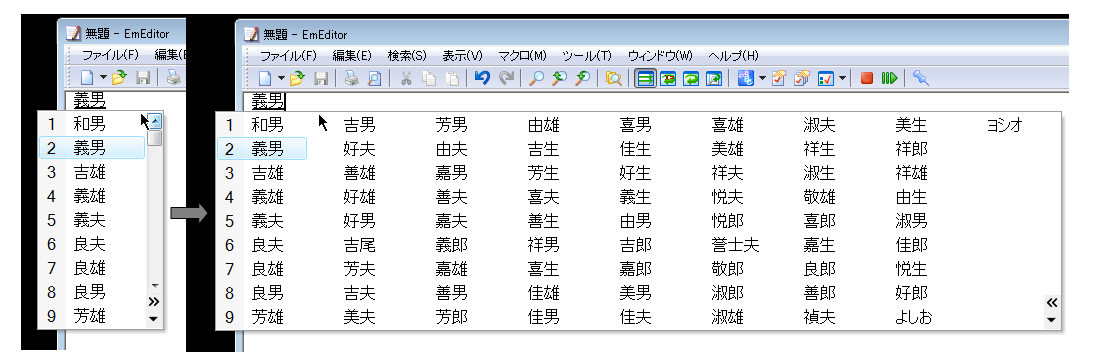Click red Start/Stop macro recording icon
Viewport: 1096px width, 364px height.
coord(867,78)
